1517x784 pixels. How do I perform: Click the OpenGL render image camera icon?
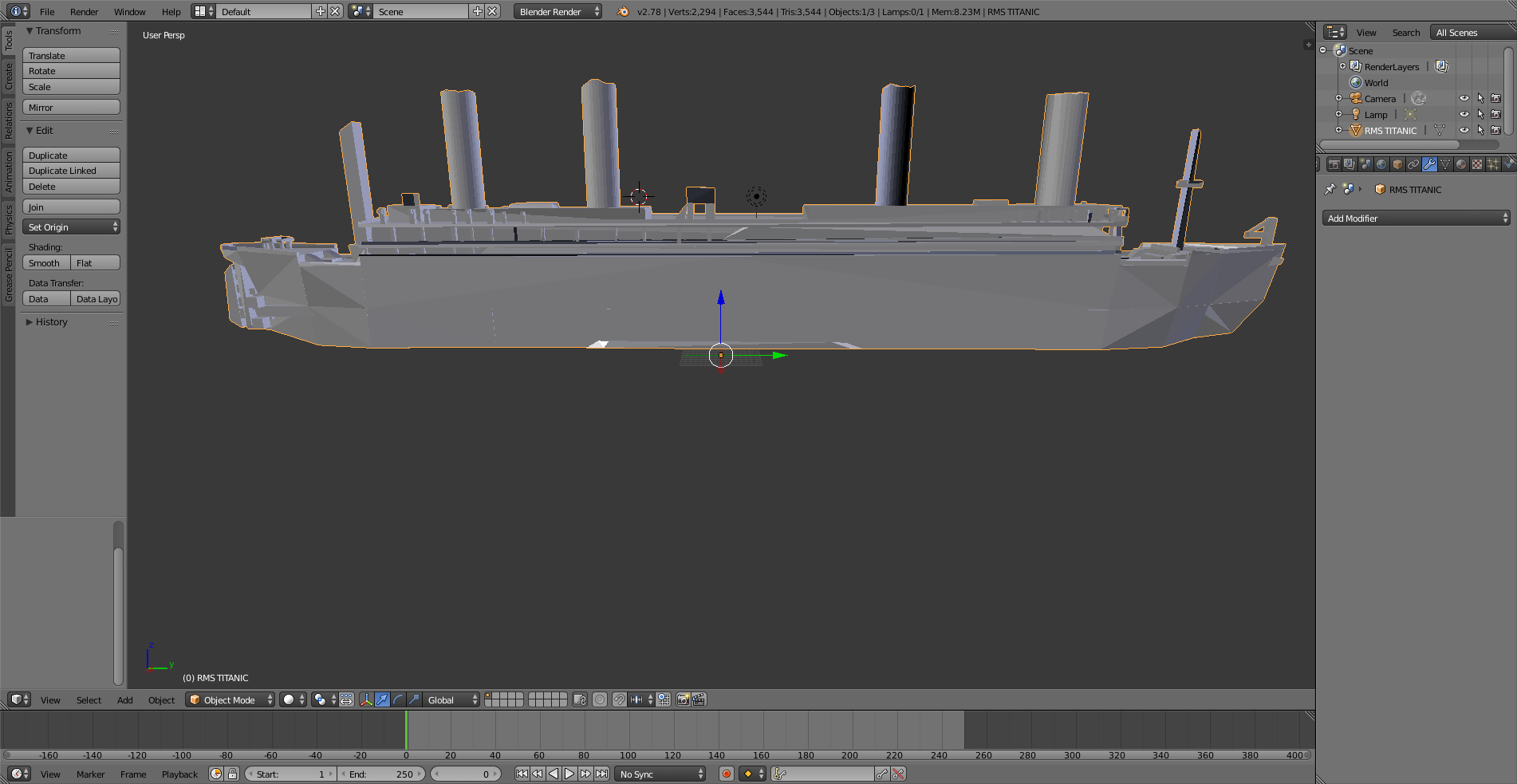tap(683, 699)
